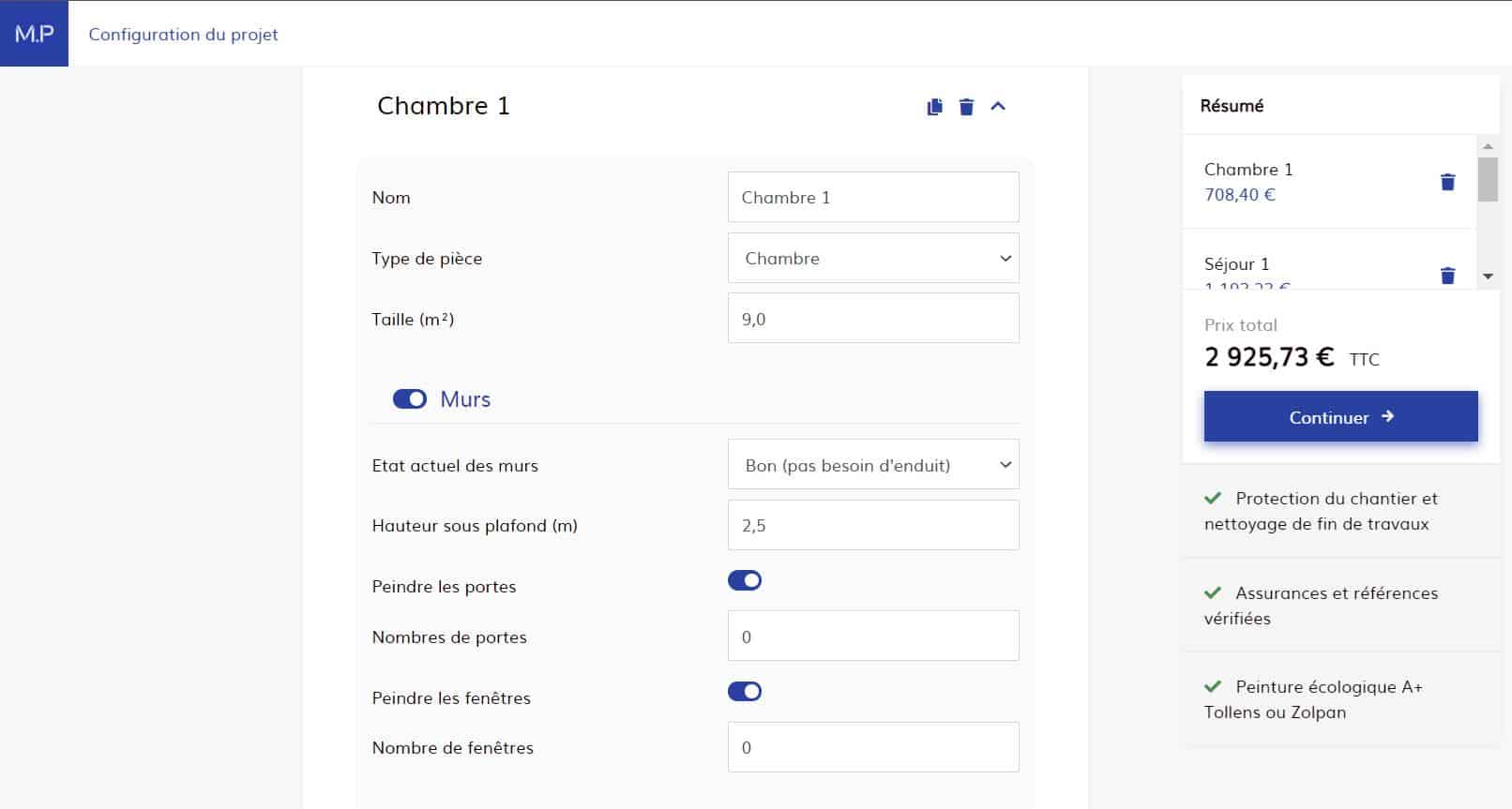Screen dimensions: 1512x809
Task: Click the Nombres de portes field
Action: (872, 637)
